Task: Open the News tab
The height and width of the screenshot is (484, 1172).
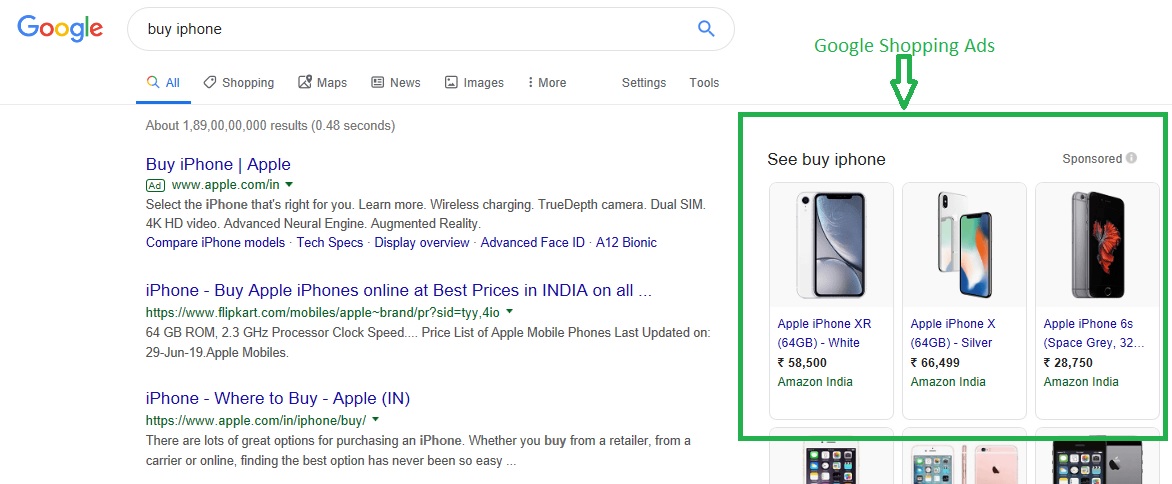Action: coord(396,83)
